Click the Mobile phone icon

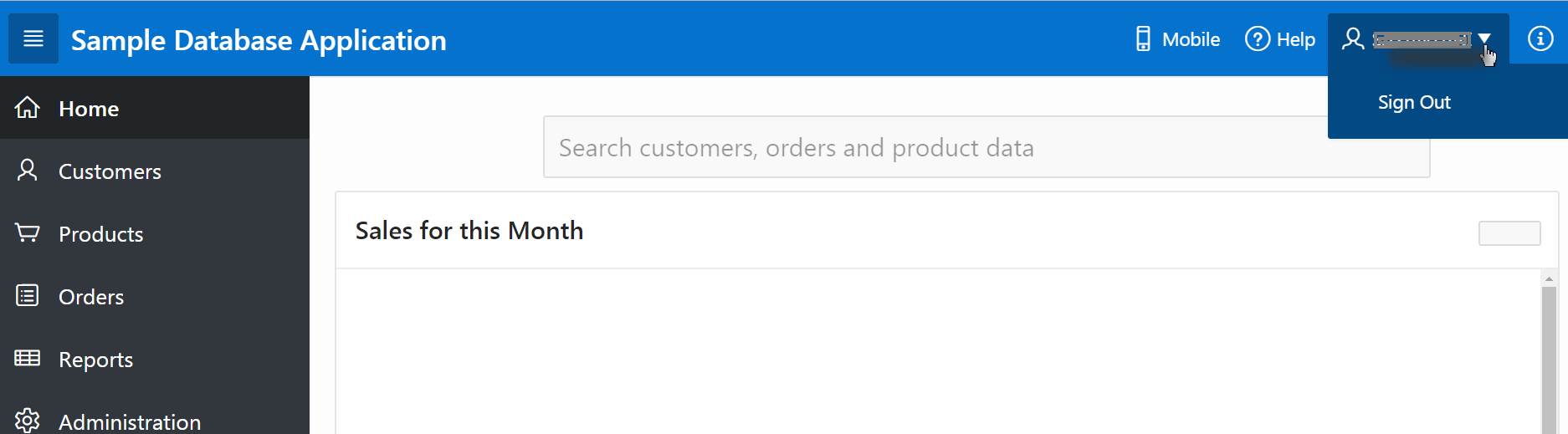[1143, 38]
